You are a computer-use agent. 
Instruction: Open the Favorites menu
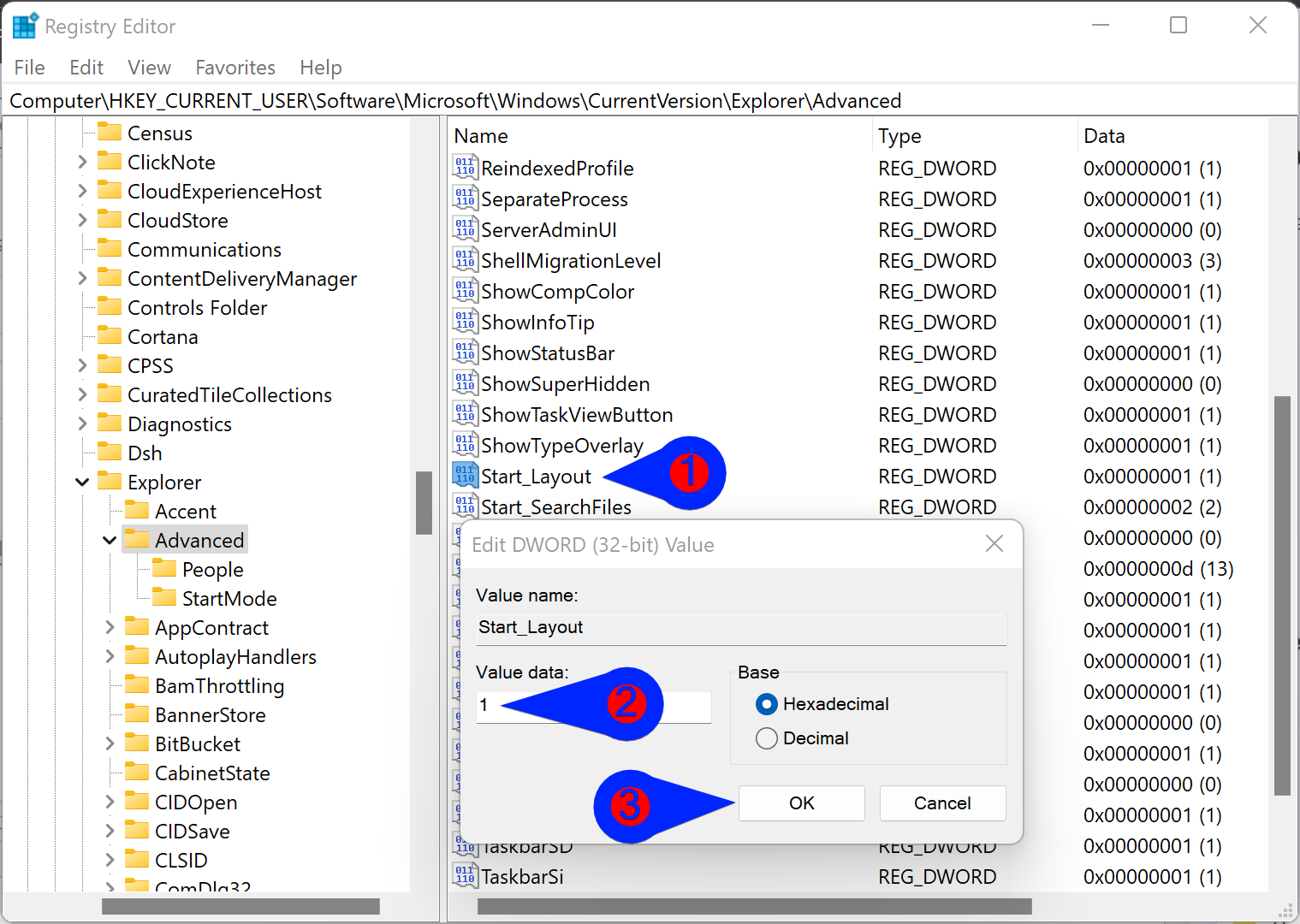tap(235, 68)
